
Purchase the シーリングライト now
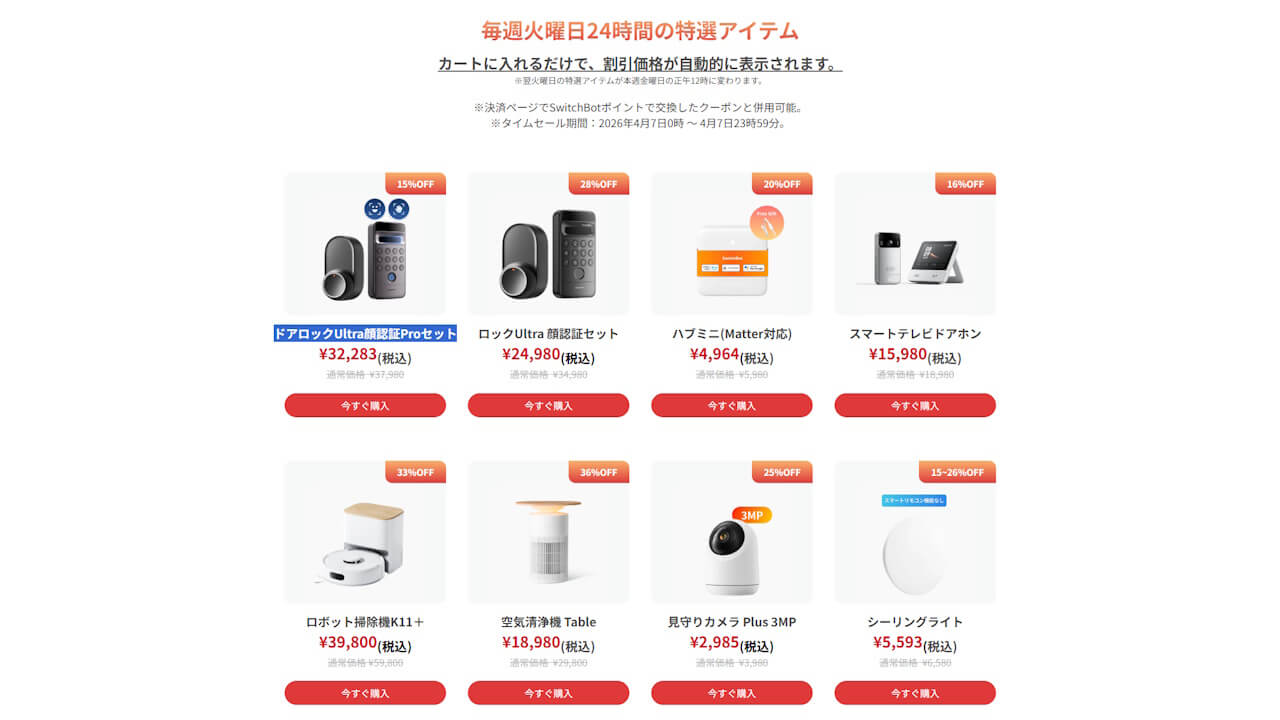(x=915, y=693)
